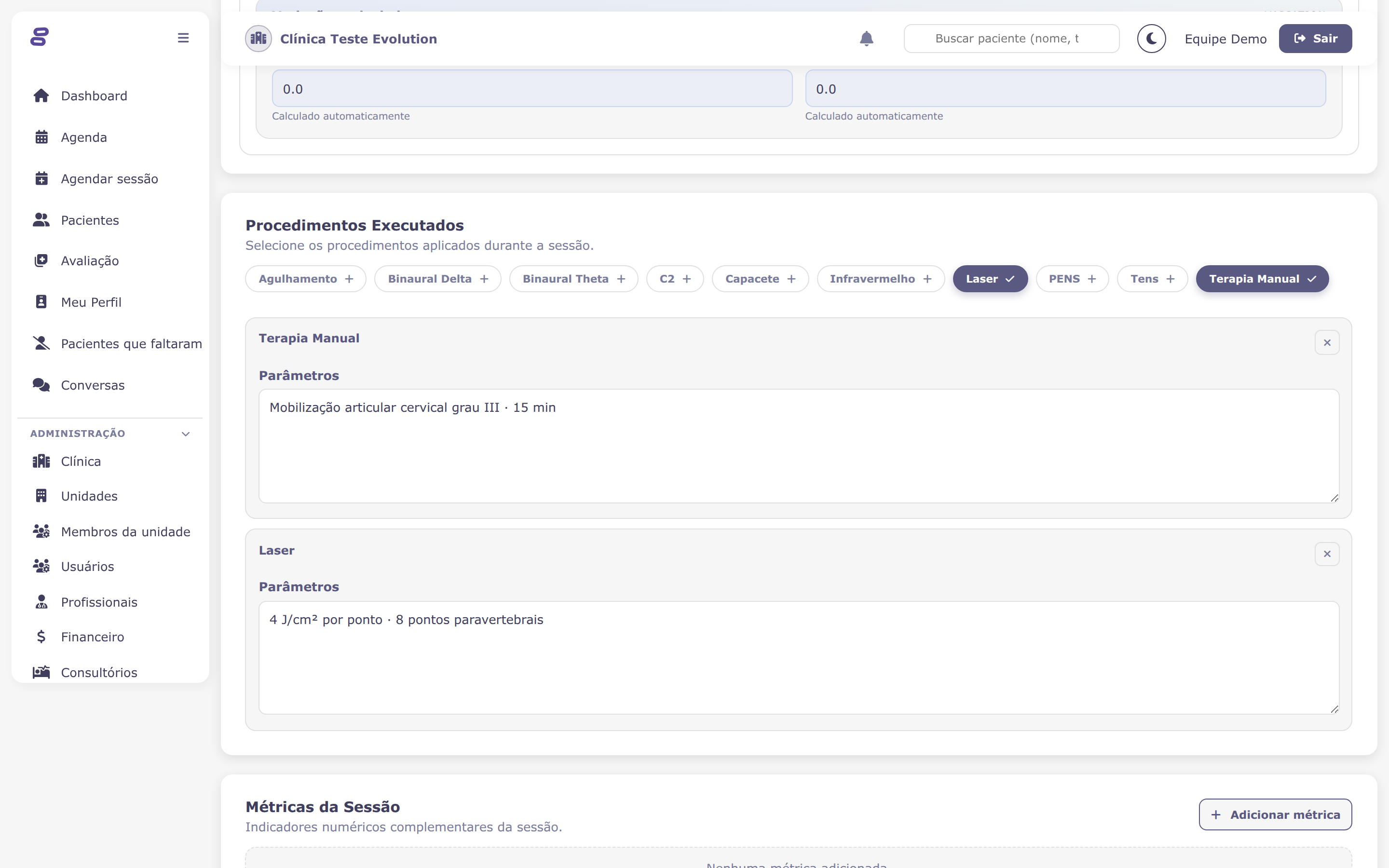
Task: Deselect the Terapia Manual procedure chip
Action: pyautogui.click(x=1262, y=279)
